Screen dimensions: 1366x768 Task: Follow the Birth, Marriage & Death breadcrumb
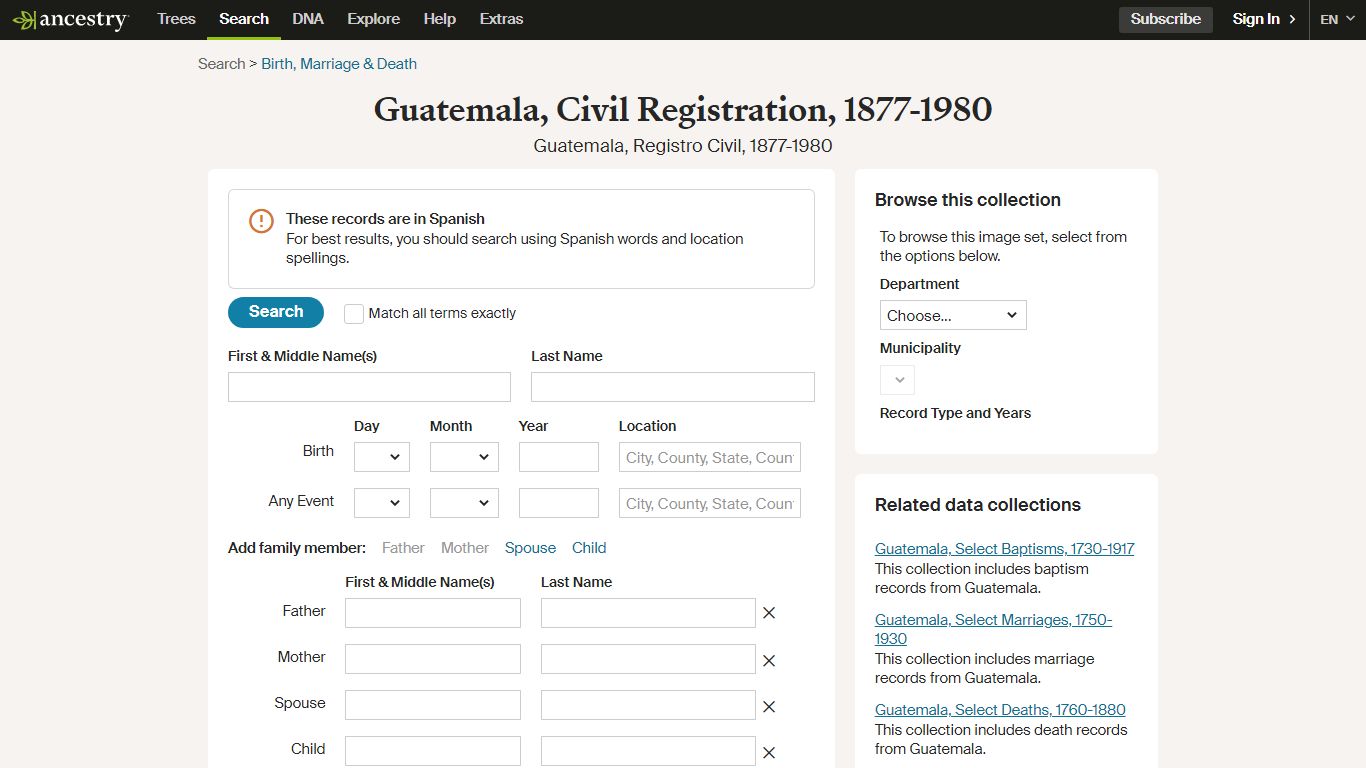click(x=339, y=64)
